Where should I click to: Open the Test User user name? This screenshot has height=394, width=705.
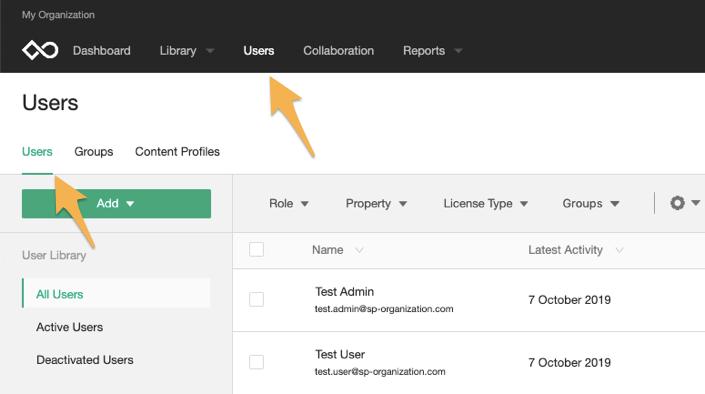point(340,354)
